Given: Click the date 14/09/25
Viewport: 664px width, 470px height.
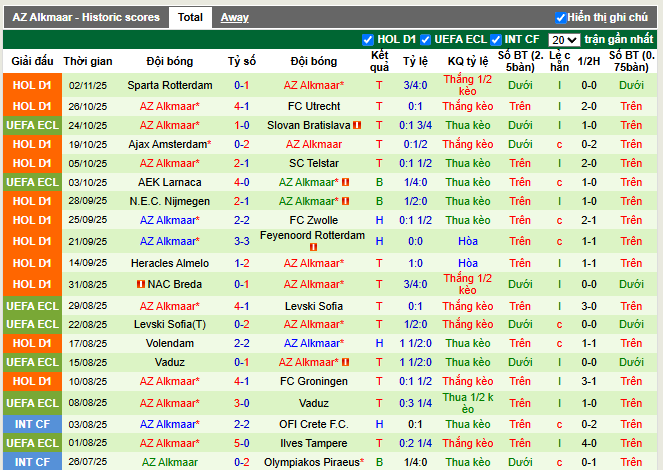Looking at the screenshot, I should 88,263.
